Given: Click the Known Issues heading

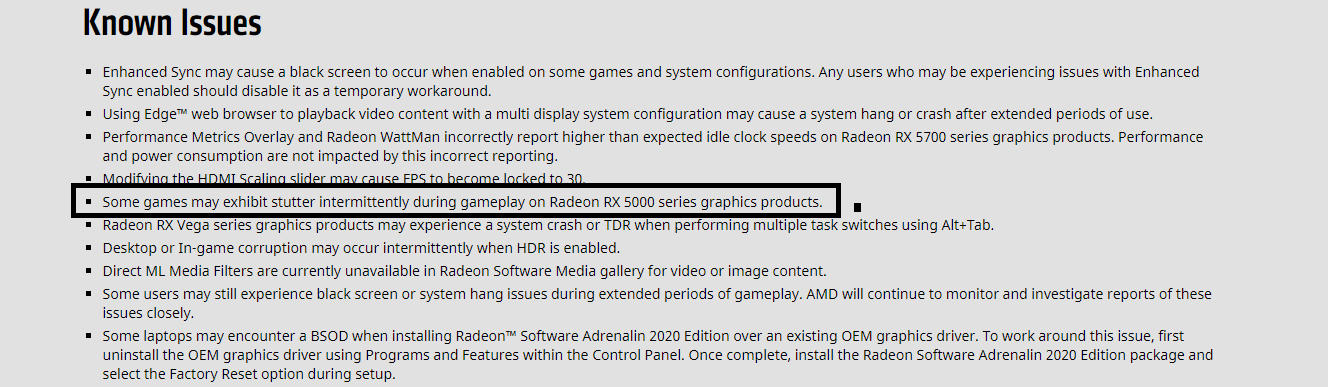Looking at the screenshot, I should [172, 23].
